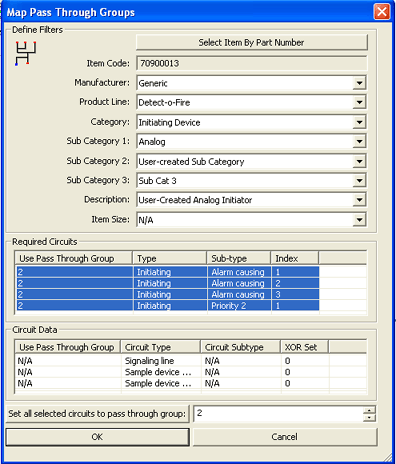
Task: Confirm with the OK button
Action: click(97, 437)
